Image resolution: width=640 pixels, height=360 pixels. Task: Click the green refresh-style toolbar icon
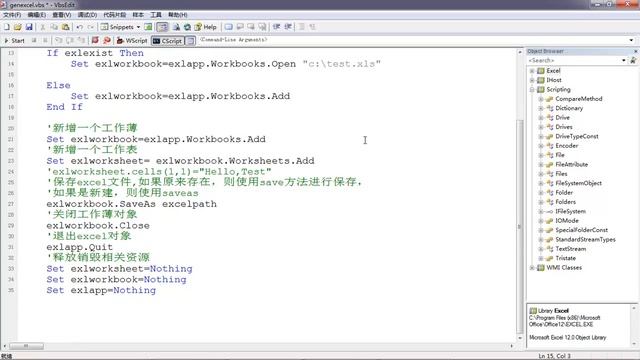187,27
